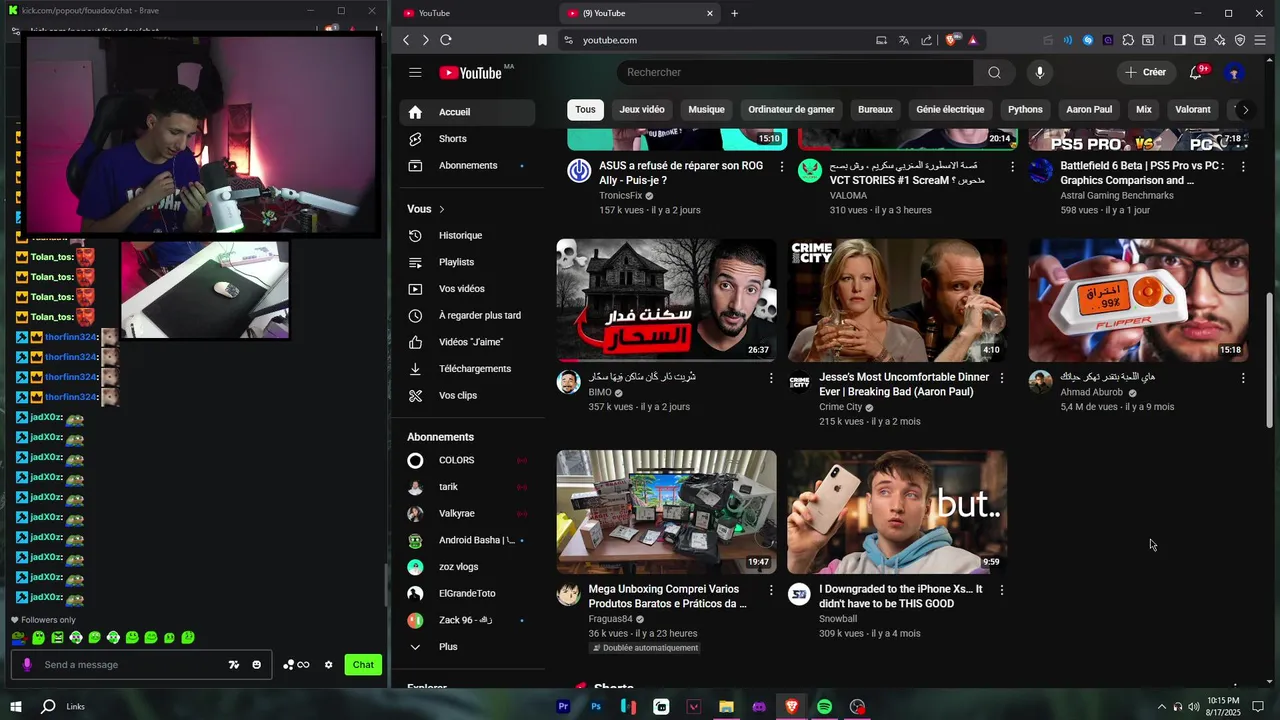Image resolution: width=1280 pixels, height=720 pixels.
Task: Toggle the browser sidebar panel icon
Action: tap(1179, 40)
